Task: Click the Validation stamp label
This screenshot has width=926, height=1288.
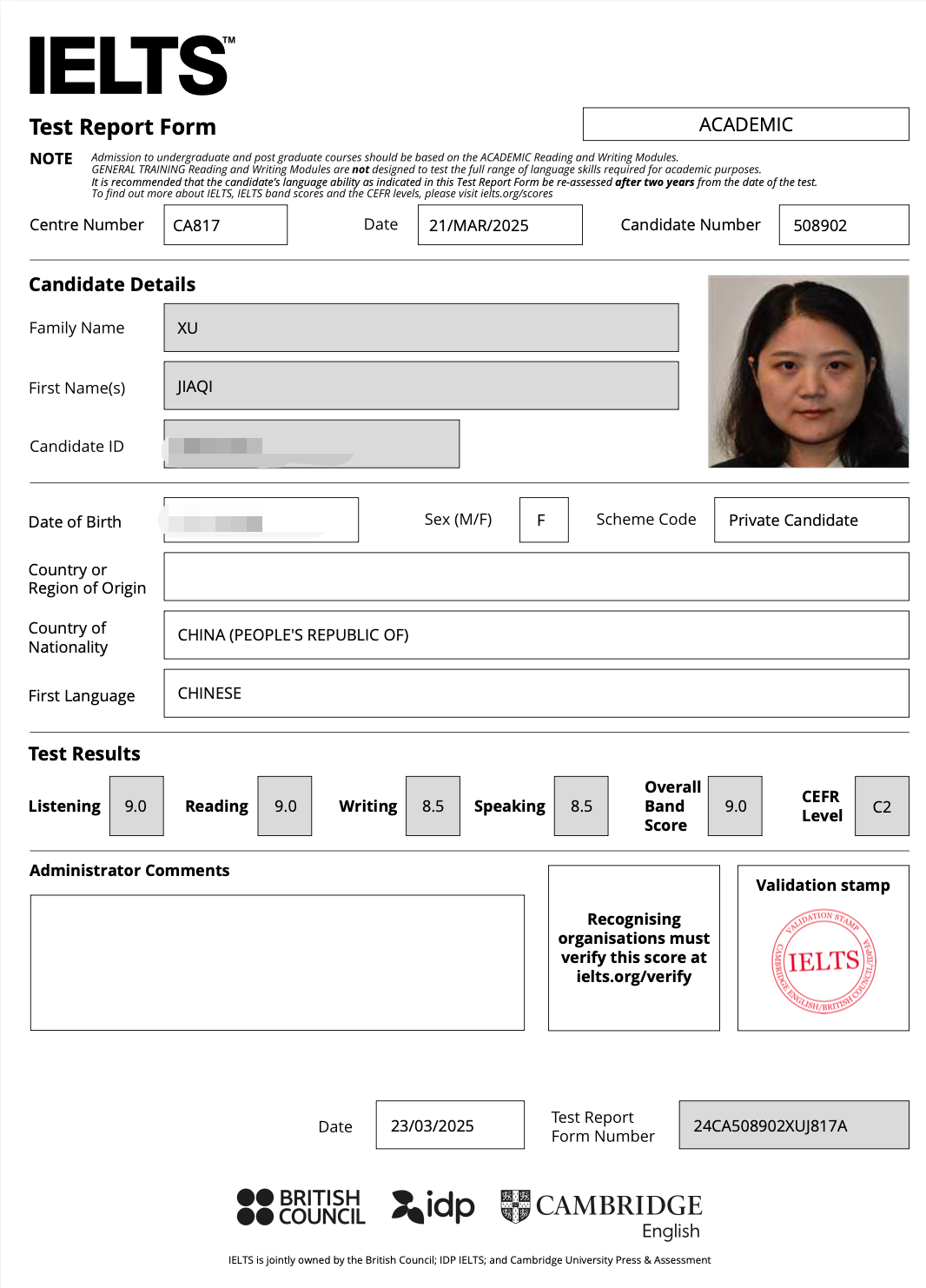Action: coord(823,886)
